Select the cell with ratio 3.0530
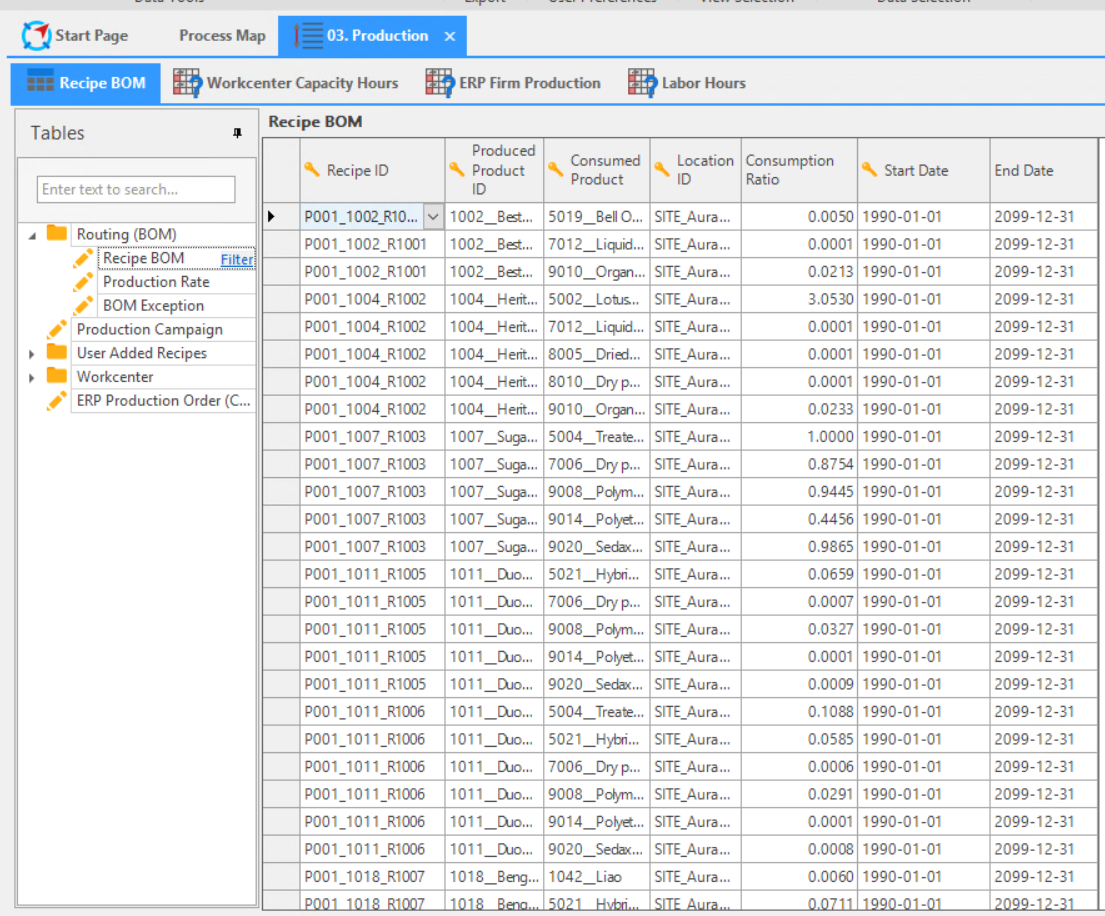Image resolution: width=1105 pixels, height=916 pixels. coord(799,299)
